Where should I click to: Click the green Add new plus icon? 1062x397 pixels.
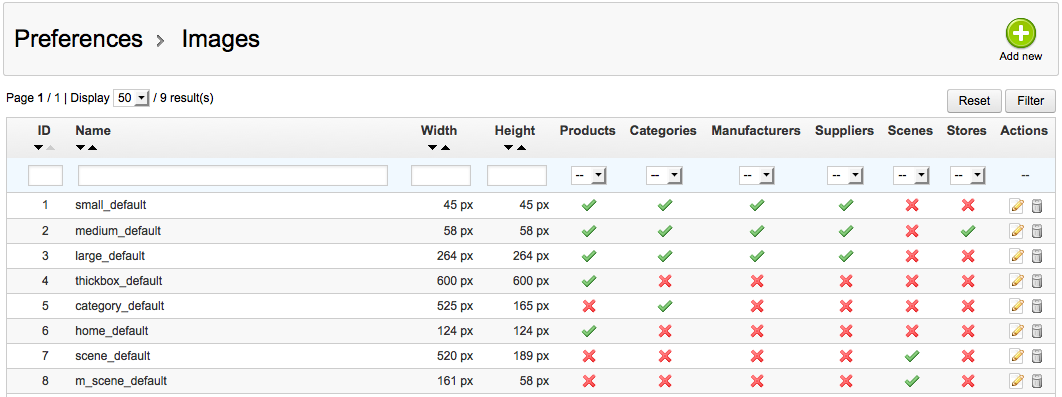pos(1020,34)
